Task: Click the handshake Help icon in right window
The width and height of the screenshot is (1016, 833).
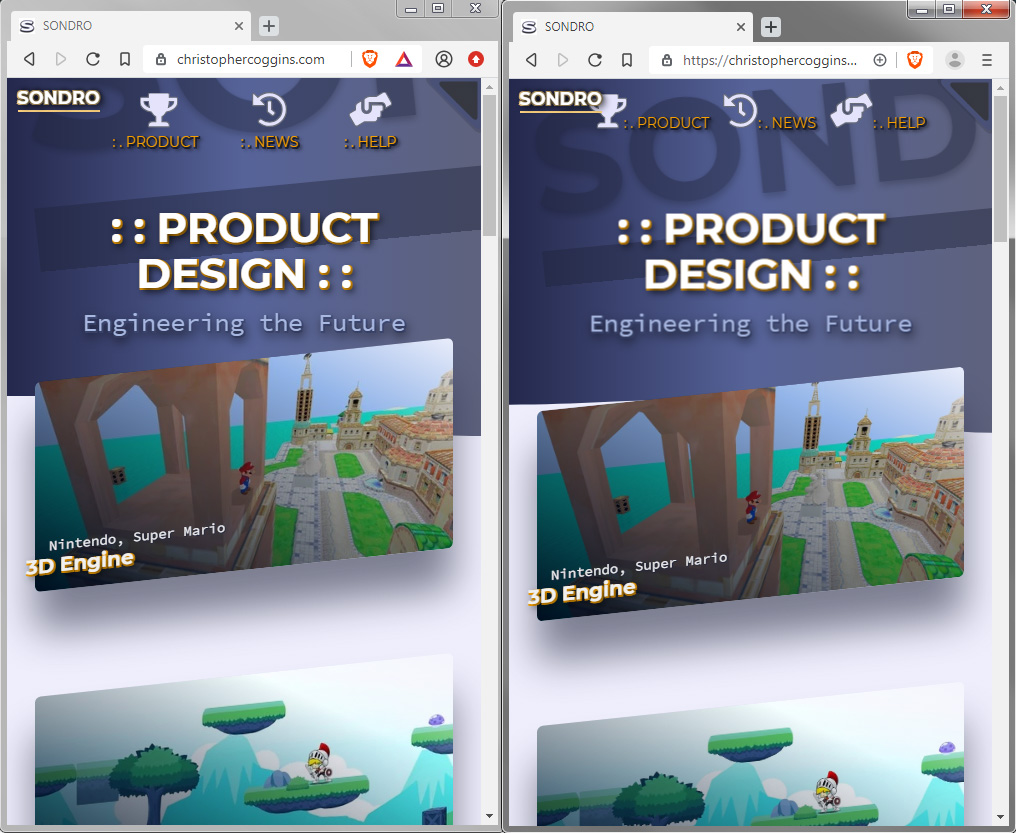Action: tap(852, 109)
